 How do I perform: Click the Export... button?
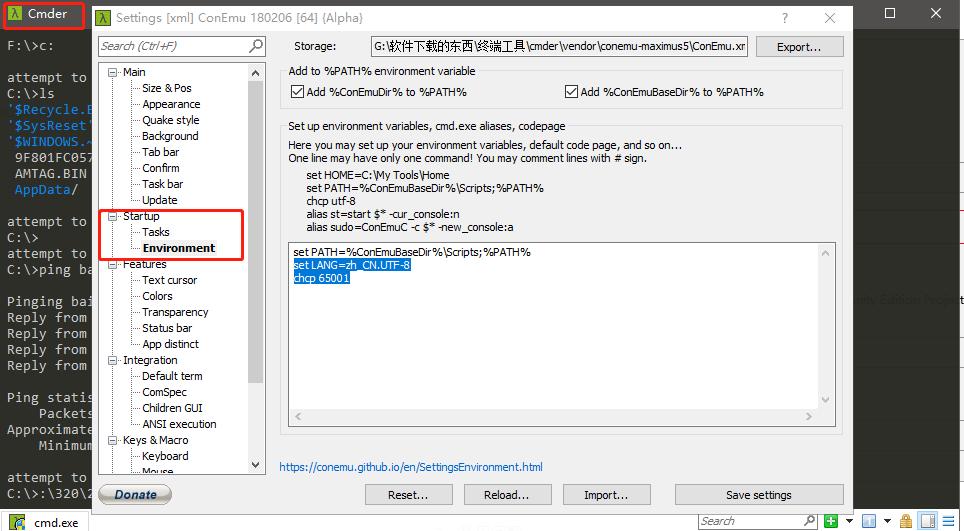coord(799,47)
